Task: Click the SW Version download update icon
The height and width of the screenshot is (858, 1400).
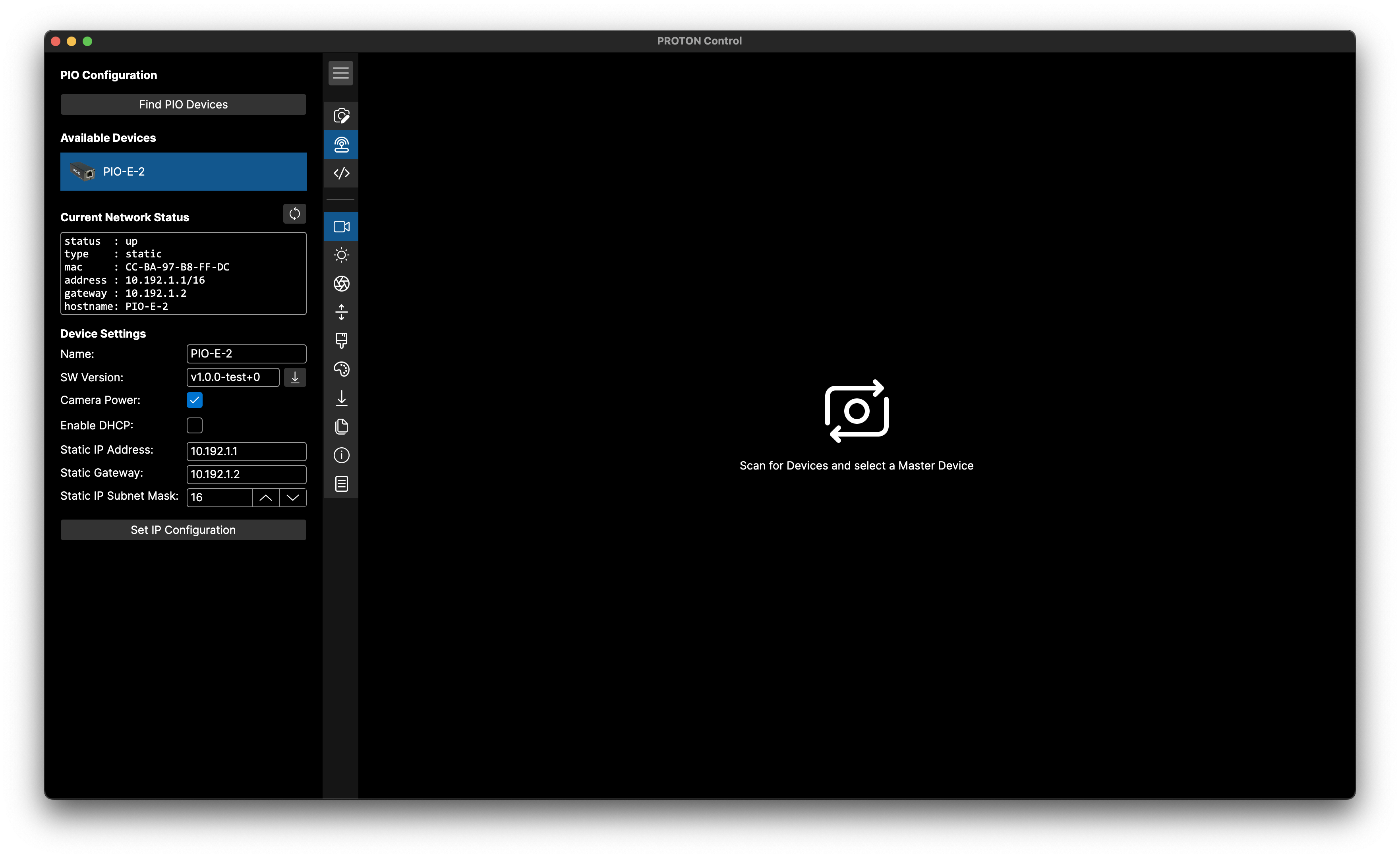Action: click(x=294, y=377)
